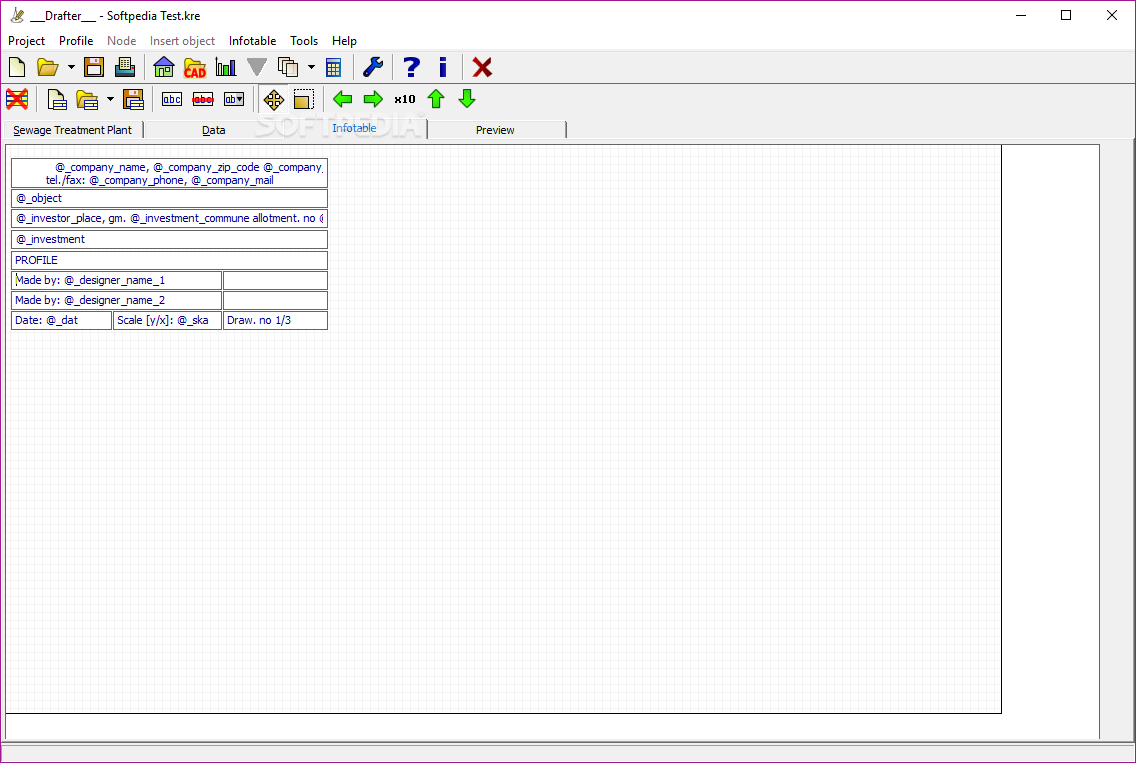The width and height of the screenshot is (1136, 763).
Task: Switch to the Sewage Treatment Plant tab
Action: [x=72, y=130]
